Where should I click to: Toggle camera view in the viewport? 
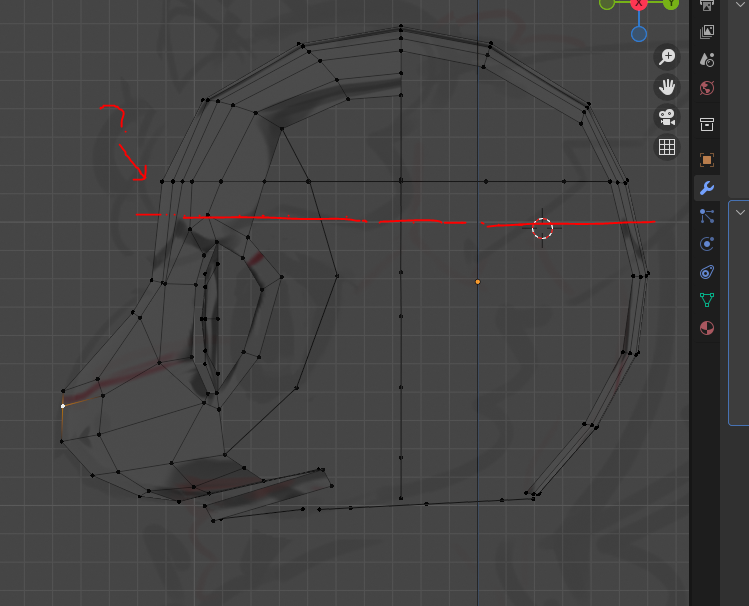667,117
